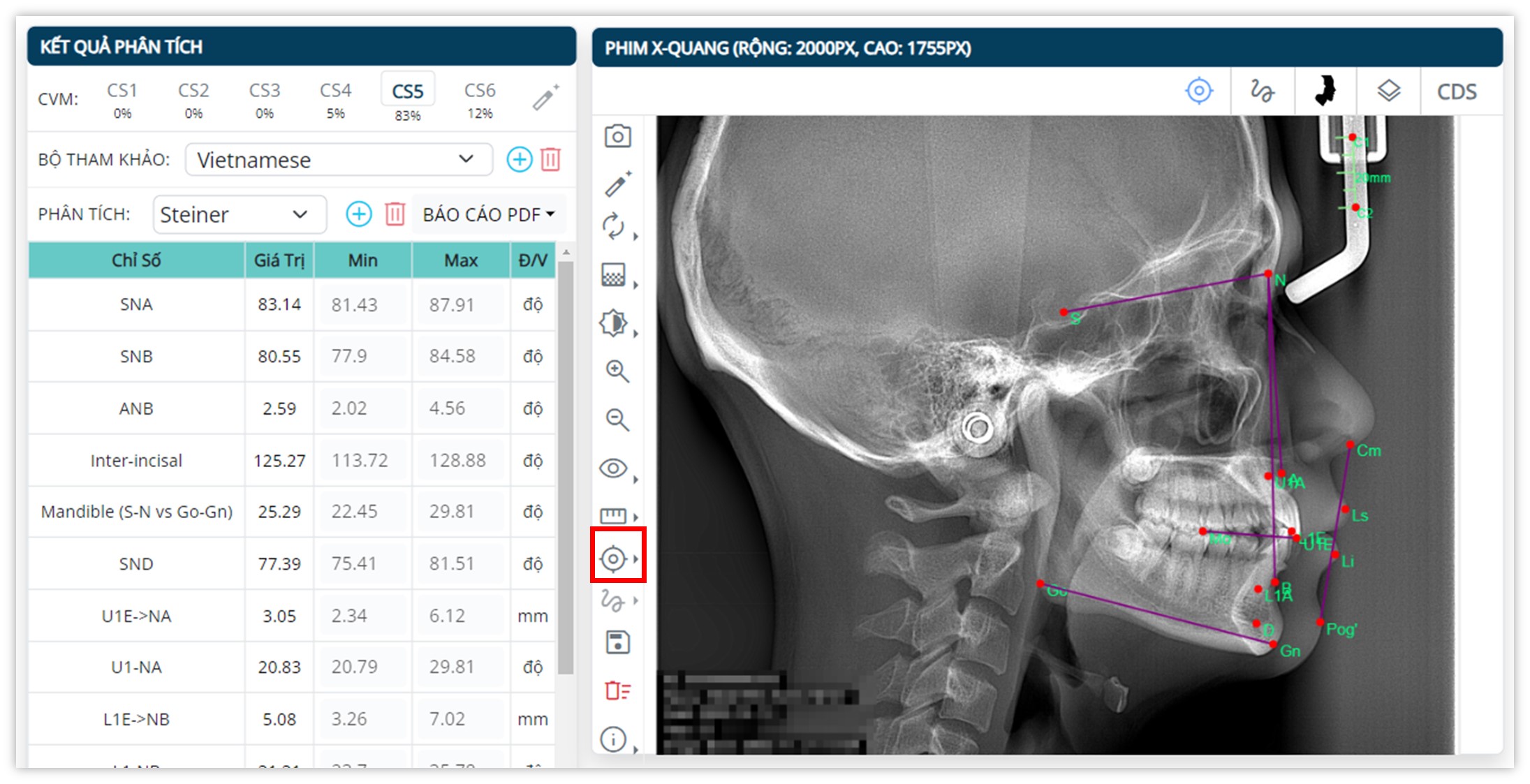1530x784 pixels.
Task: Open the BÁO CÁO PDF dropdown
Action: click(488, 214)
